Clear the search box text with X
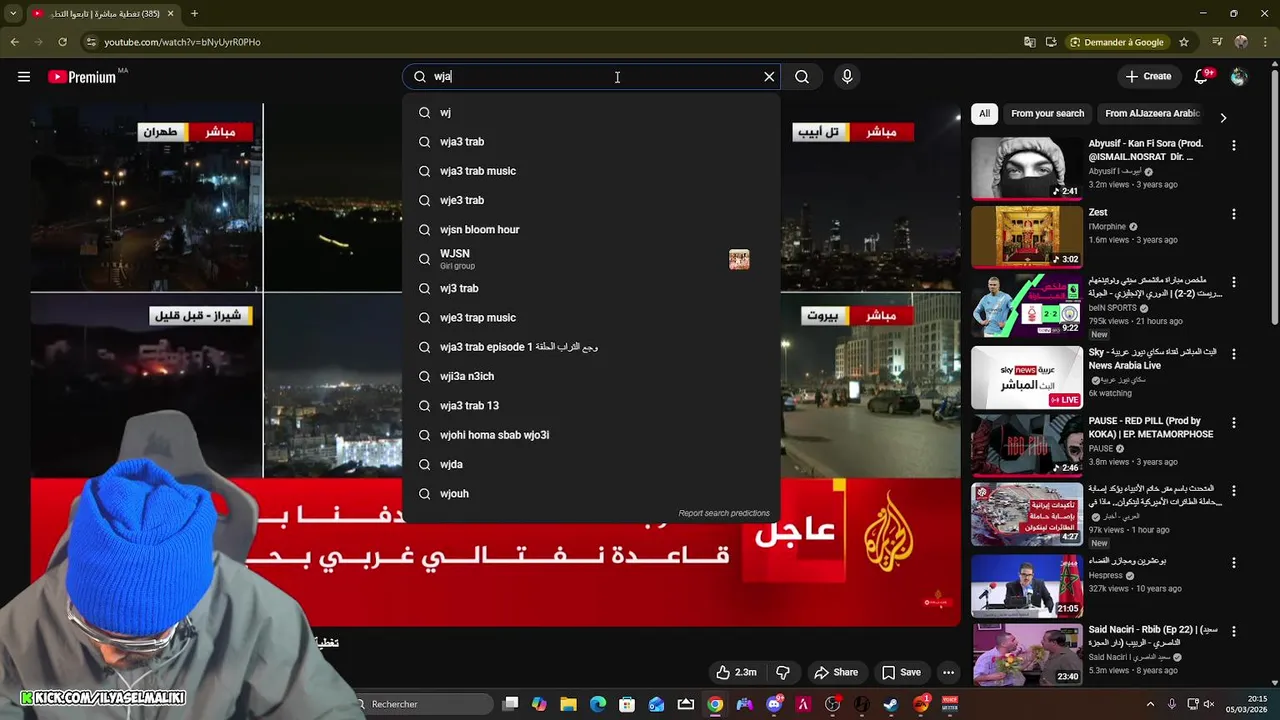Viewport: 1280px width, 720px height. pos(769,76)
